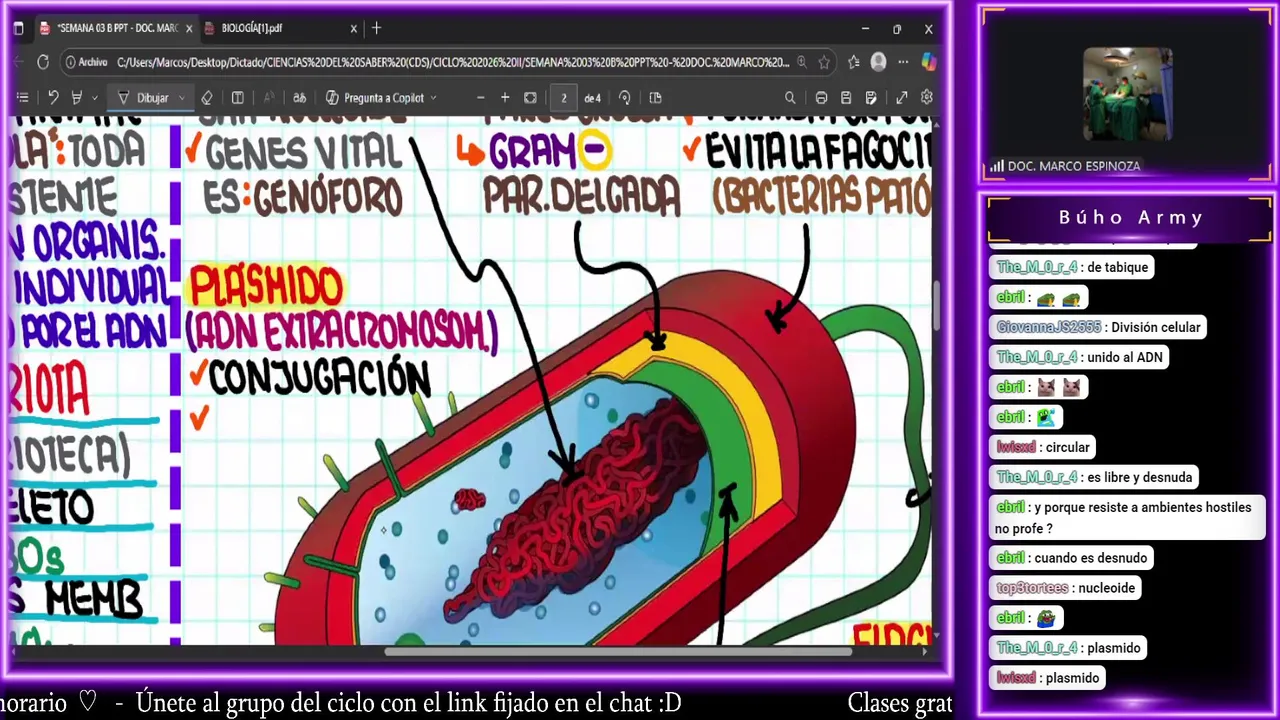Image resolution: width=1280 pixels, height=720 pixels.
Task: Click the Búho Army chat header
Action: (1131, 217)
